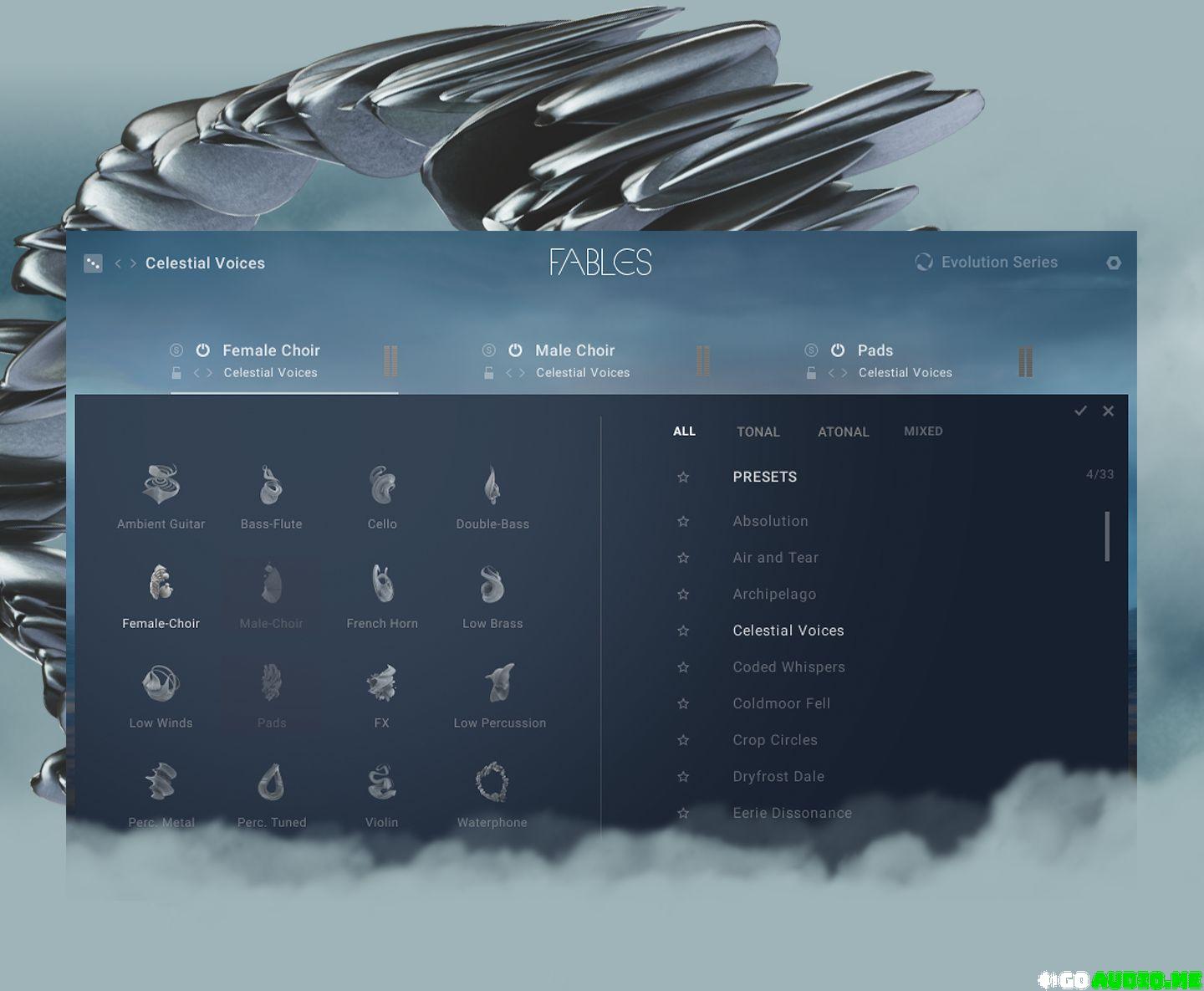Load the Coldmoor Fell preset

coord(782,704)
